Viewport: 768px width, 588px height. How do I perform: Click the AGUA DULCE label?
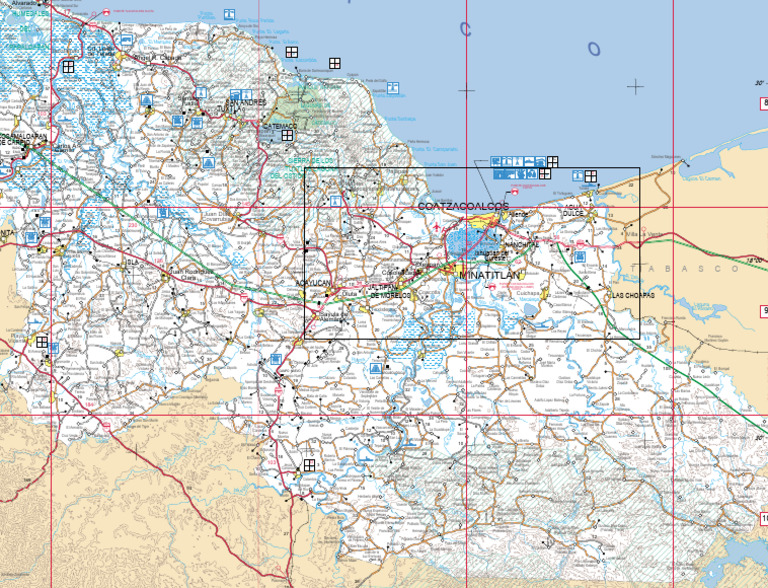coord(573,211)
